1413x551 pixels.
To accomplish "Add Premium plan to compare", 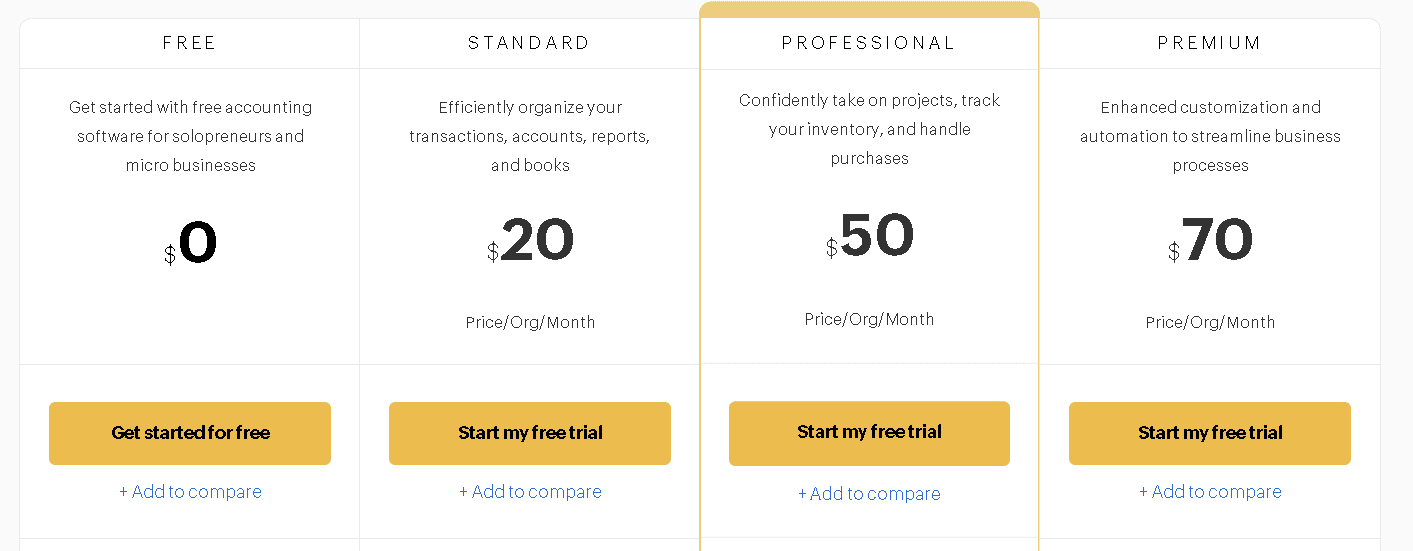I will [1210, 491].
